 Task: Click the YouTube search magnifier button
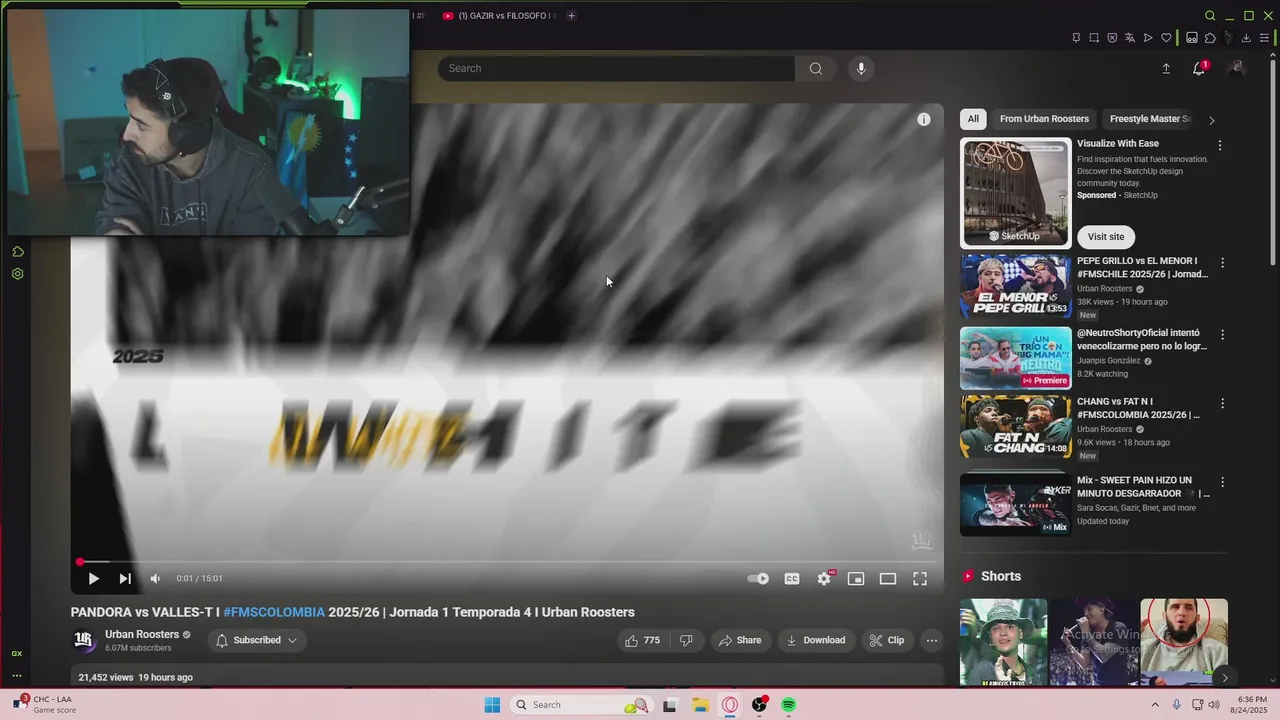point(816,68)
